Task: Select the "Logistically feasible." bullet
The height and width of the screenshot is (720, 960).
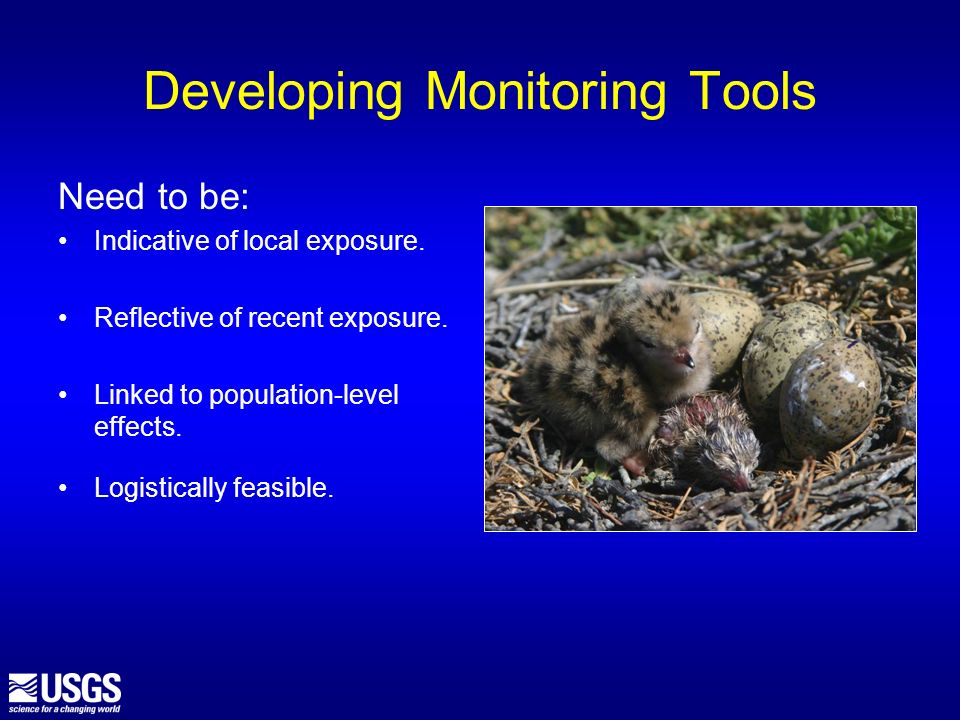Action: coord(214,489)
